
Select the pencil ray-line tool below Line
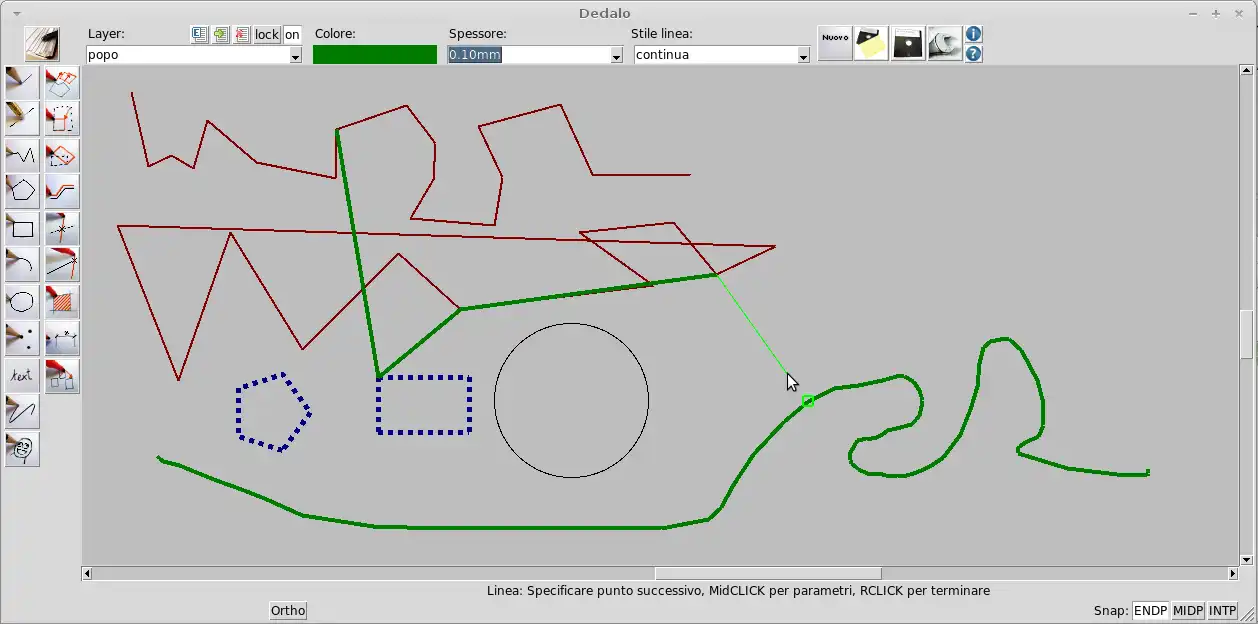22,118
